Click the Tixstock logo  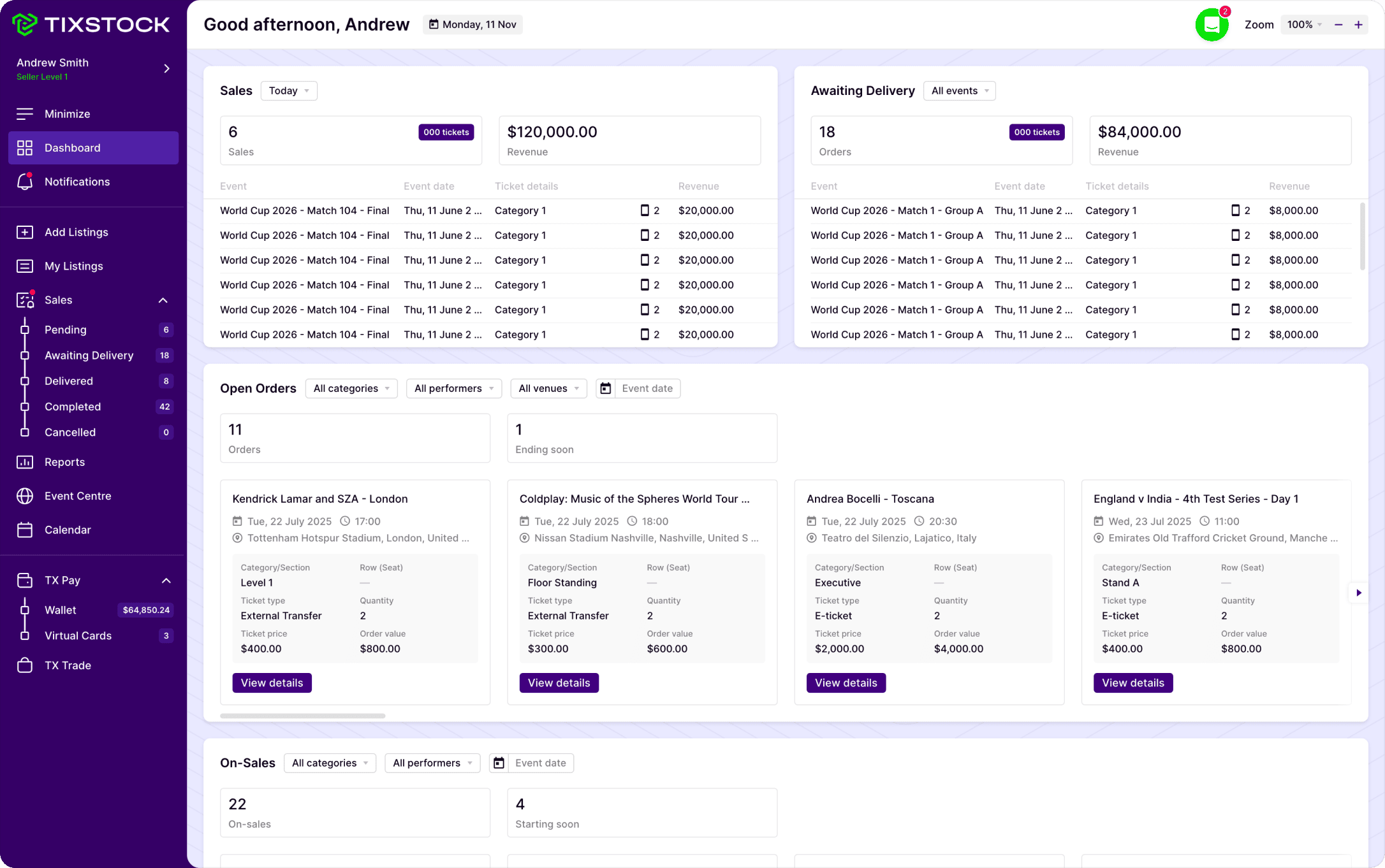coord(91,25)
